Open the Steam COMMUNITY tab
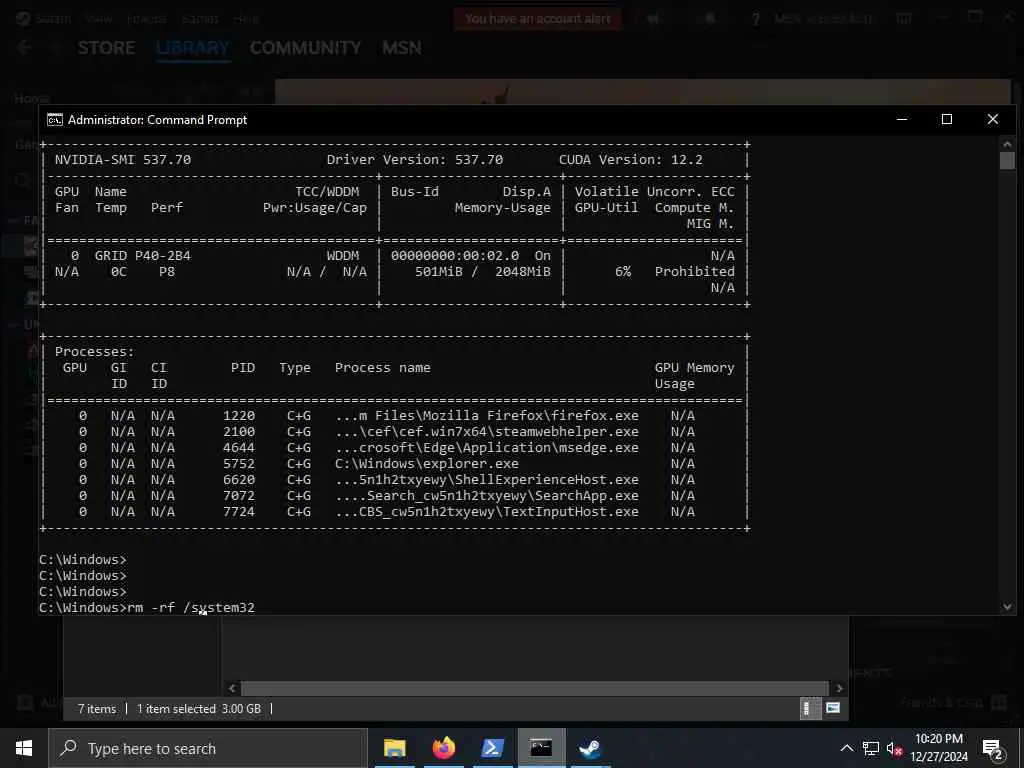The width and height of the screenshot is (1024, 768). coord(305,48)
